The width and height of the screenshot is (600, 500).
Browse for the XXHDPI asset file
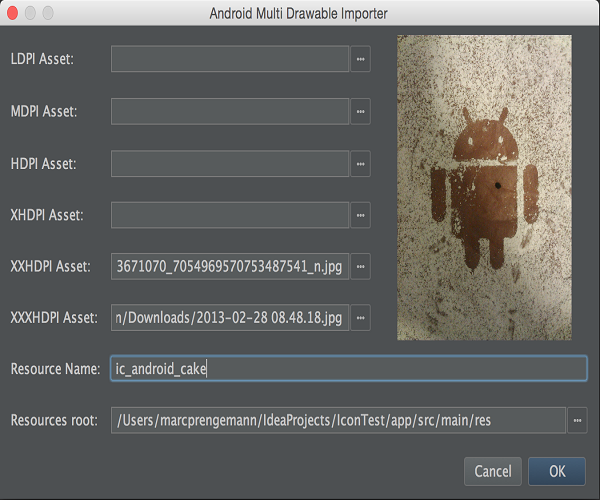tap(360, 266)
